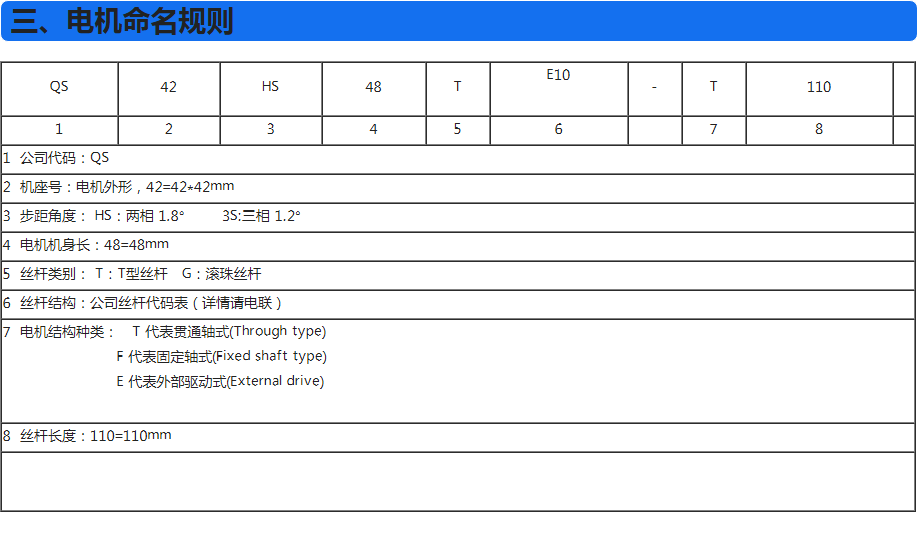
Task: Click the text 3S:三相 1.2°
Action: coord(261,216)
